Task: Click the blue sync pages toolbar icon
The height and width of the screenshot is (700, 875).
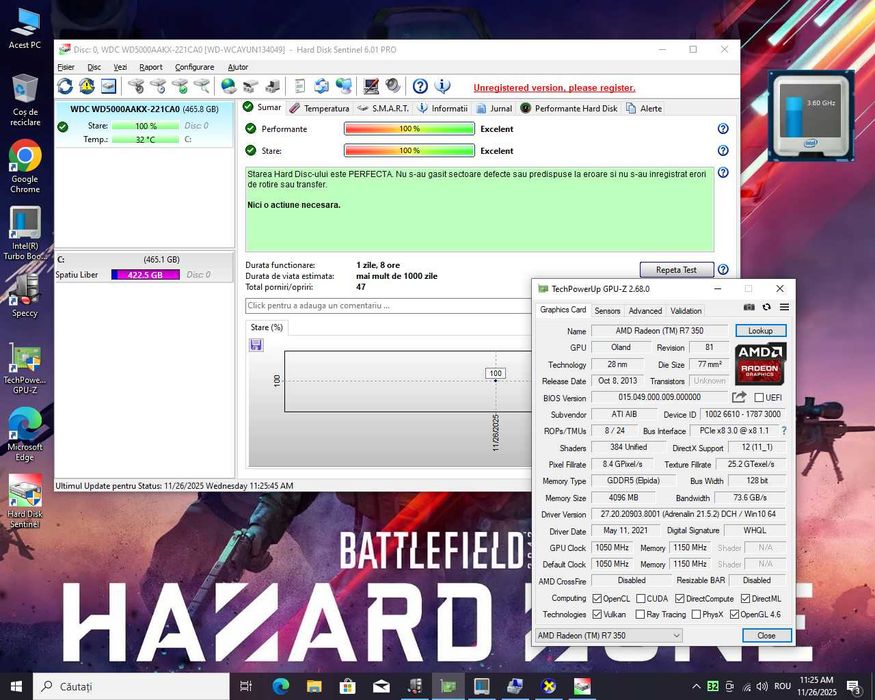Action: pyautogui.click(x=321, y=86)
